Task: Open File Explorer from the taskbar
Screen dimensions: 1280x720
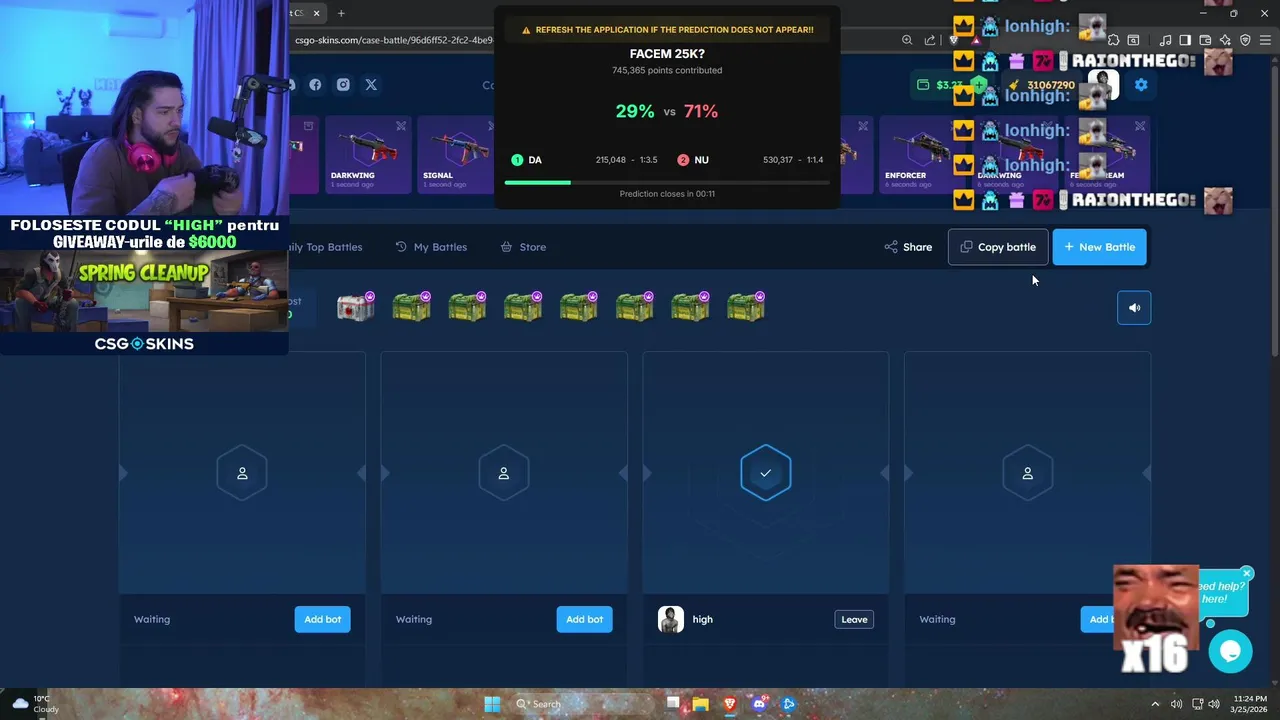Action: [x=701, y=704]
